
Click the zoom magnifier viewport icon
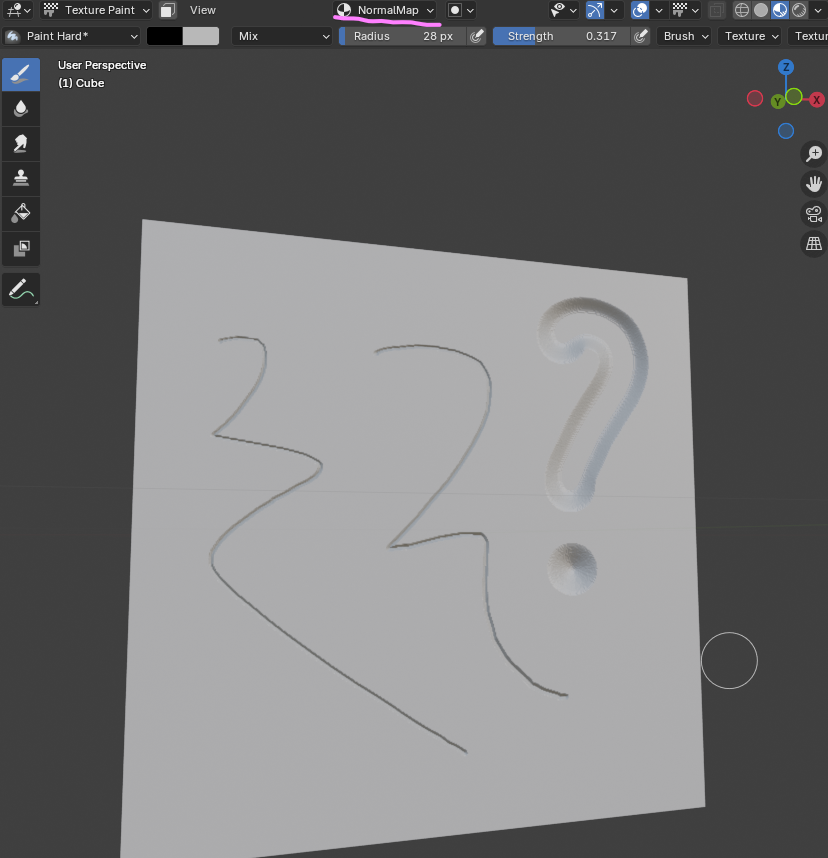[814, 154]
